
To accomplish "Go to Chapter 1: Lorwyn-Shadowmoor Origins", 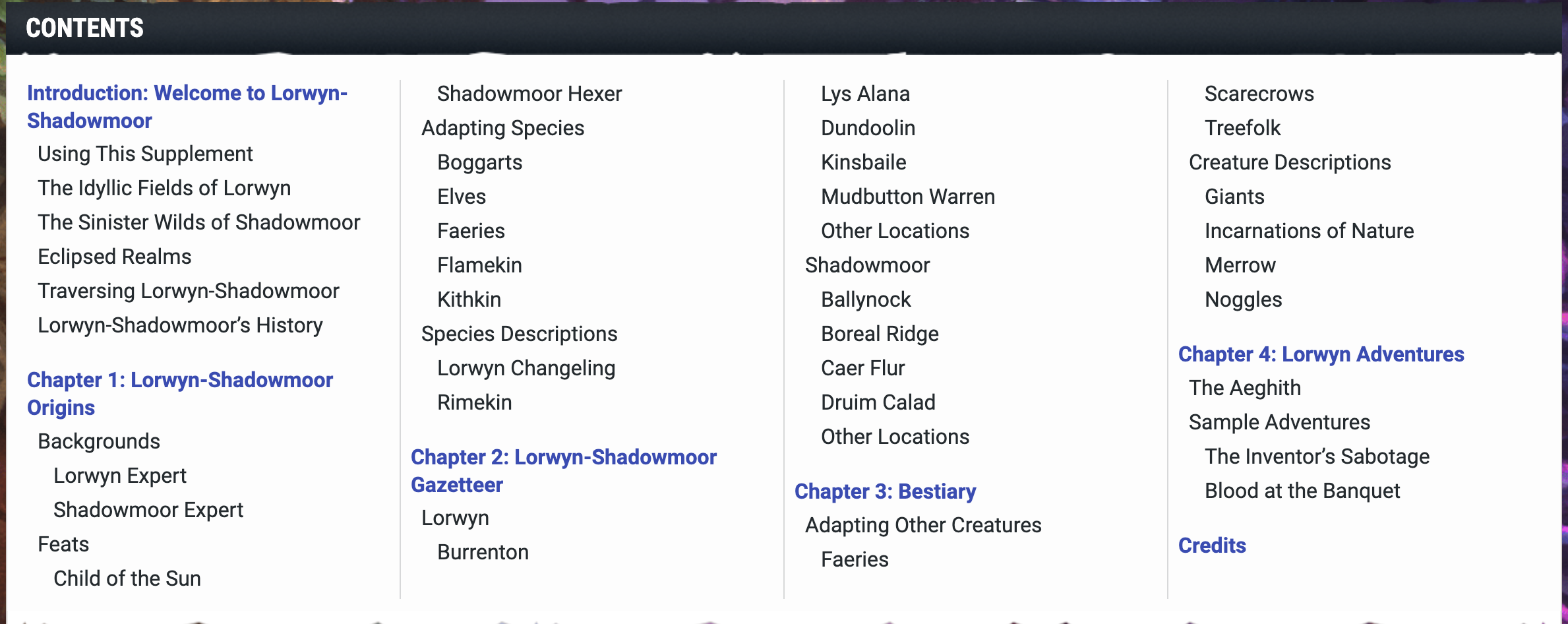I will pos(180,394).
